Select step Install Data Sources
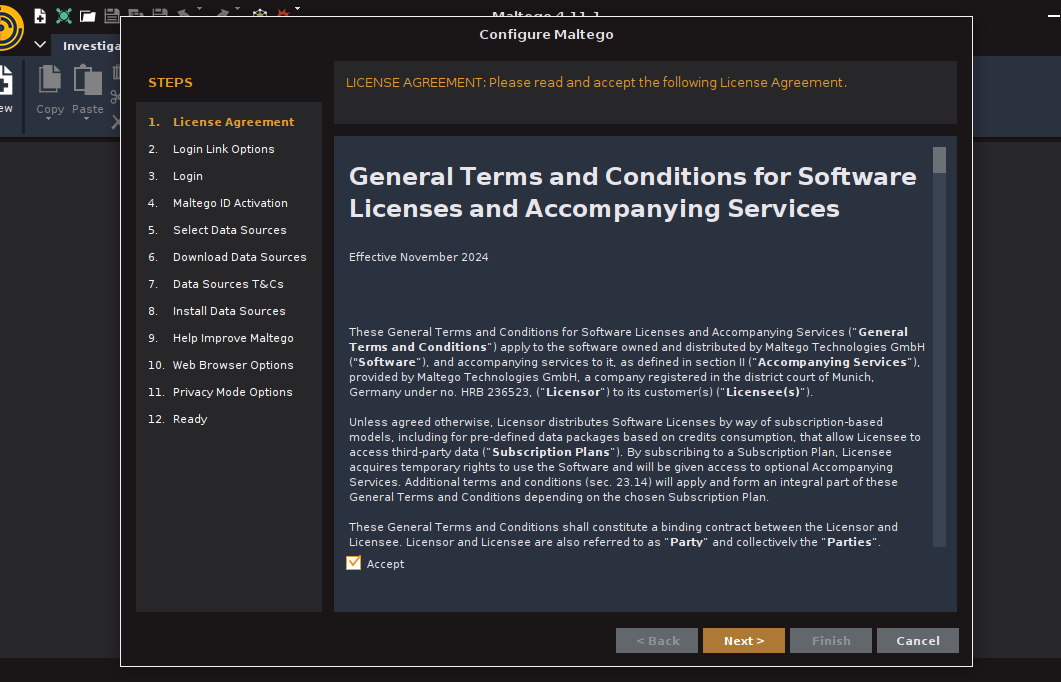This screenshot has width=1061, height=682. click(x=217, y=311)
